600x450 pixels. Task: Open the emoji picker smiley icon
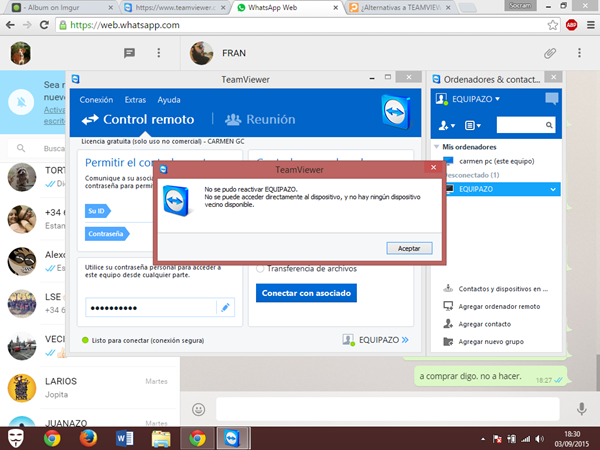(x=198, y=409)
